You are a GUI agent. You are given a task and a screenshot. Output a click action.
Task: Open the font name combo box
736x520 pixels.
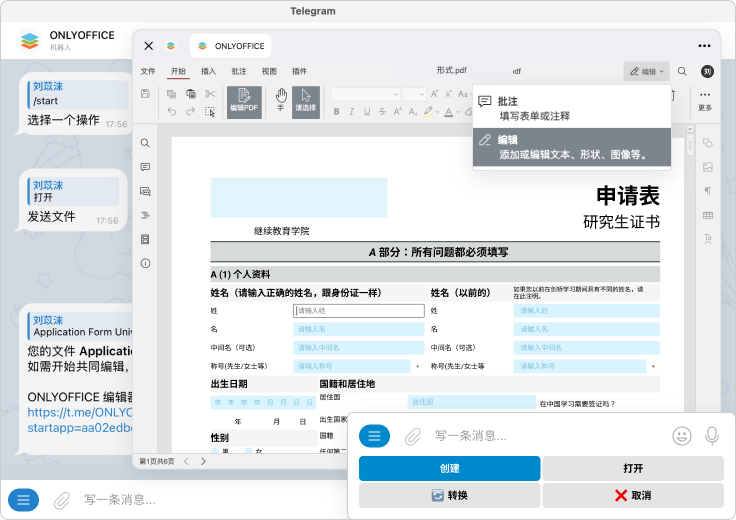click(365, 94)
